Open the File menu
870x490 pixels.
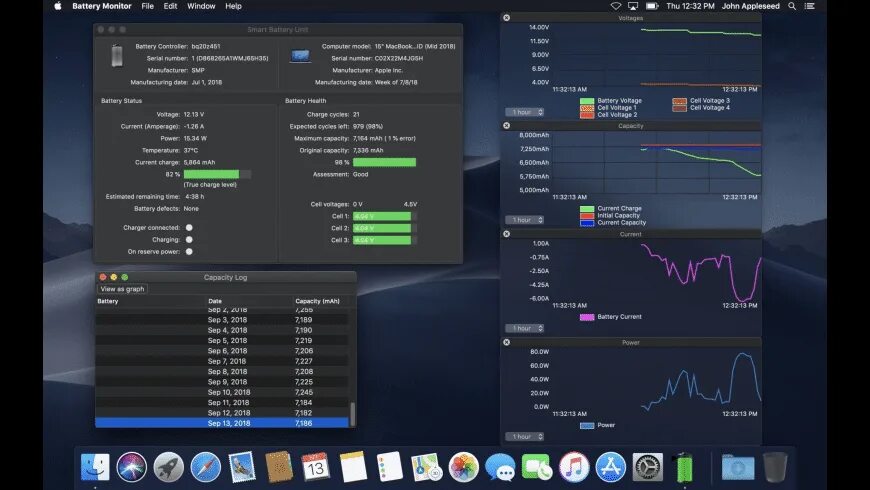pyautogui.click(x=148, y=6)
